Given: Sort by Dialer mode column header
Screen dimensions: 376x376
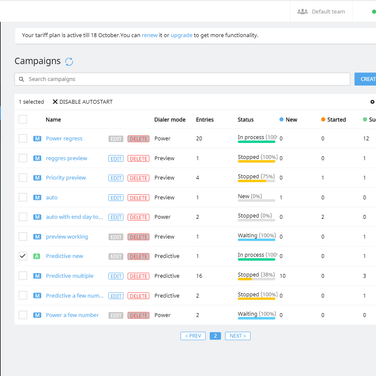Looking at the screenshot, I should click(x=170, y=120).
